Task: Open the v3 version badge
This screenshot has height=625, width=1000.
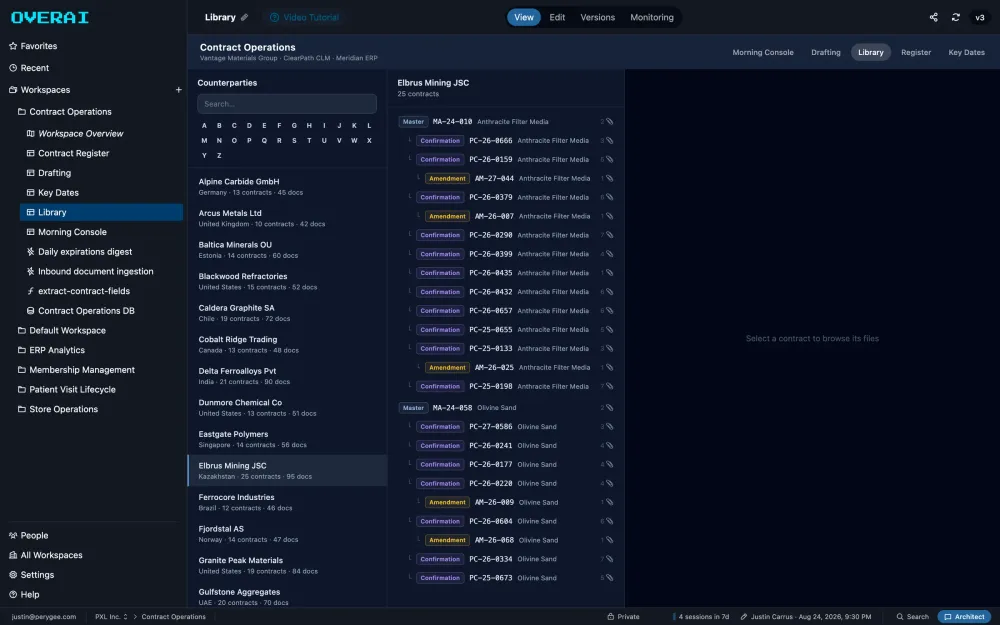Action: [x=980, y=17]
